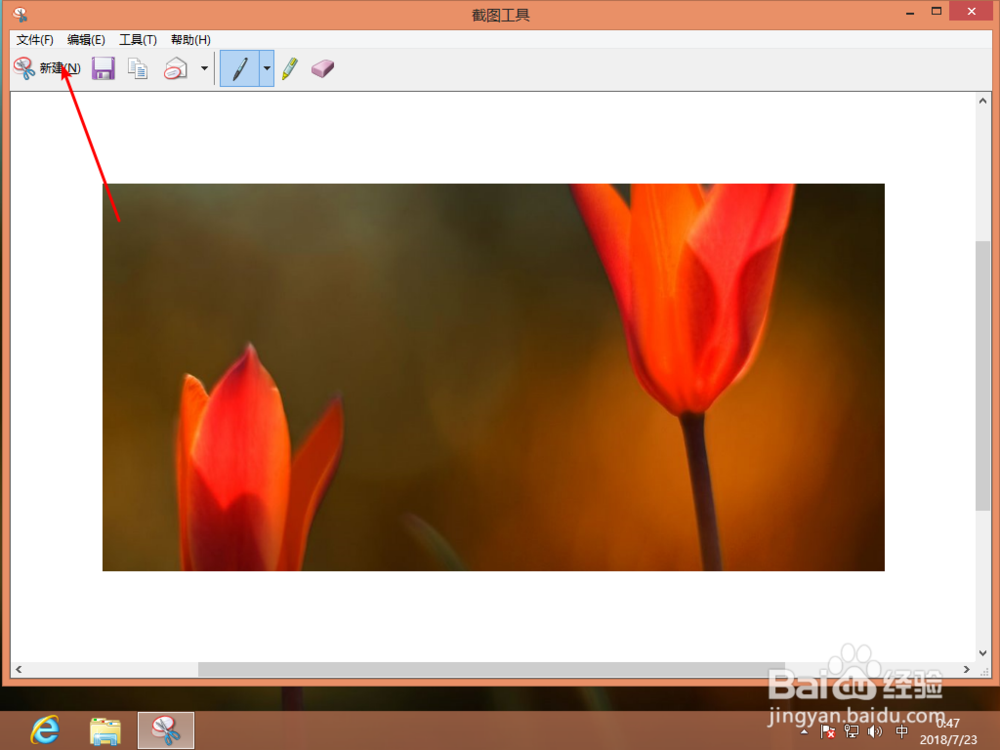
Task: Open the volume icon in the system tray
Action: [875, 731]
